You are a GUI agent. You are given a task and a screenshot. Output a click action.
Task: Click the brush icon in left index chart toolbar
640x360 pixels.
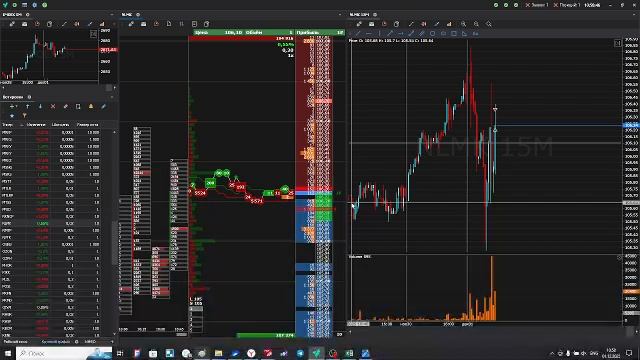tap(90, 24)
